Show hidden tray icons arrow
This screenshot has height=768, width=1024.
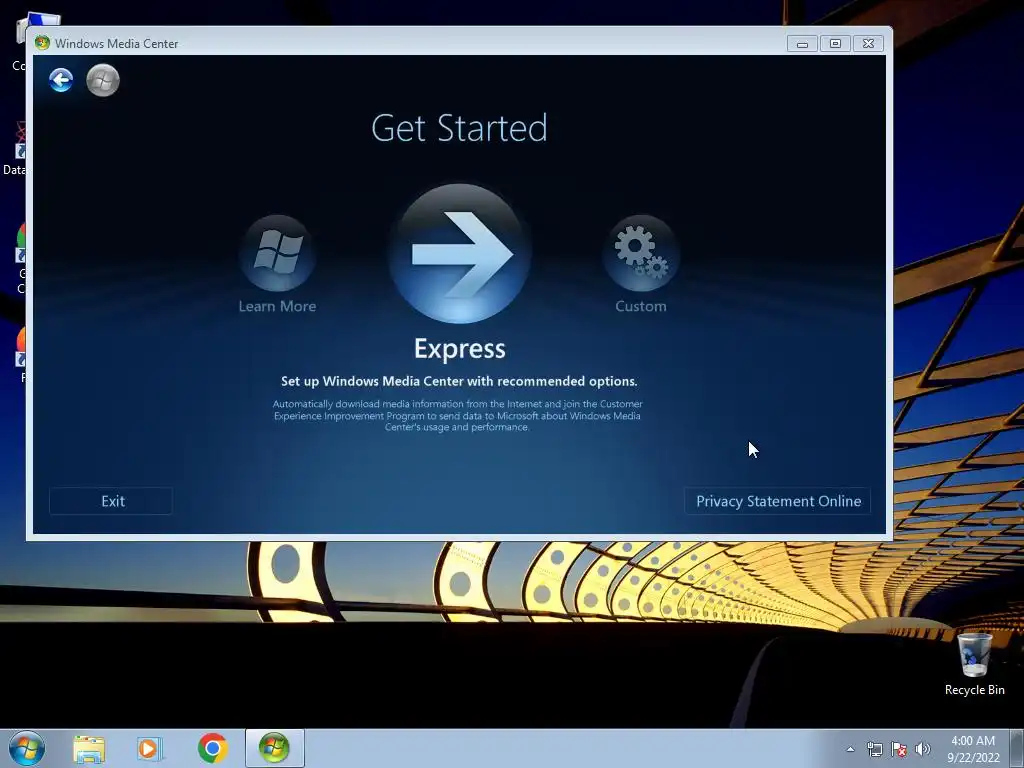pyautogui.click(x=850, y=749)
